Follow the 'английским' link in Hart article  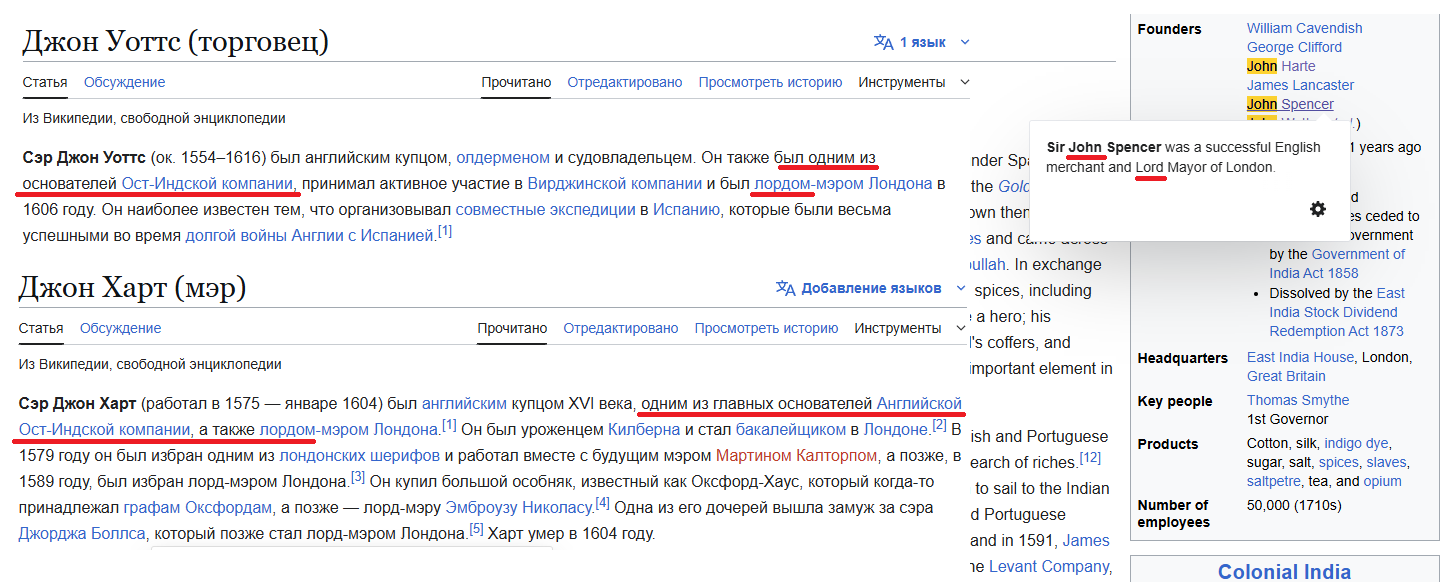464,404
